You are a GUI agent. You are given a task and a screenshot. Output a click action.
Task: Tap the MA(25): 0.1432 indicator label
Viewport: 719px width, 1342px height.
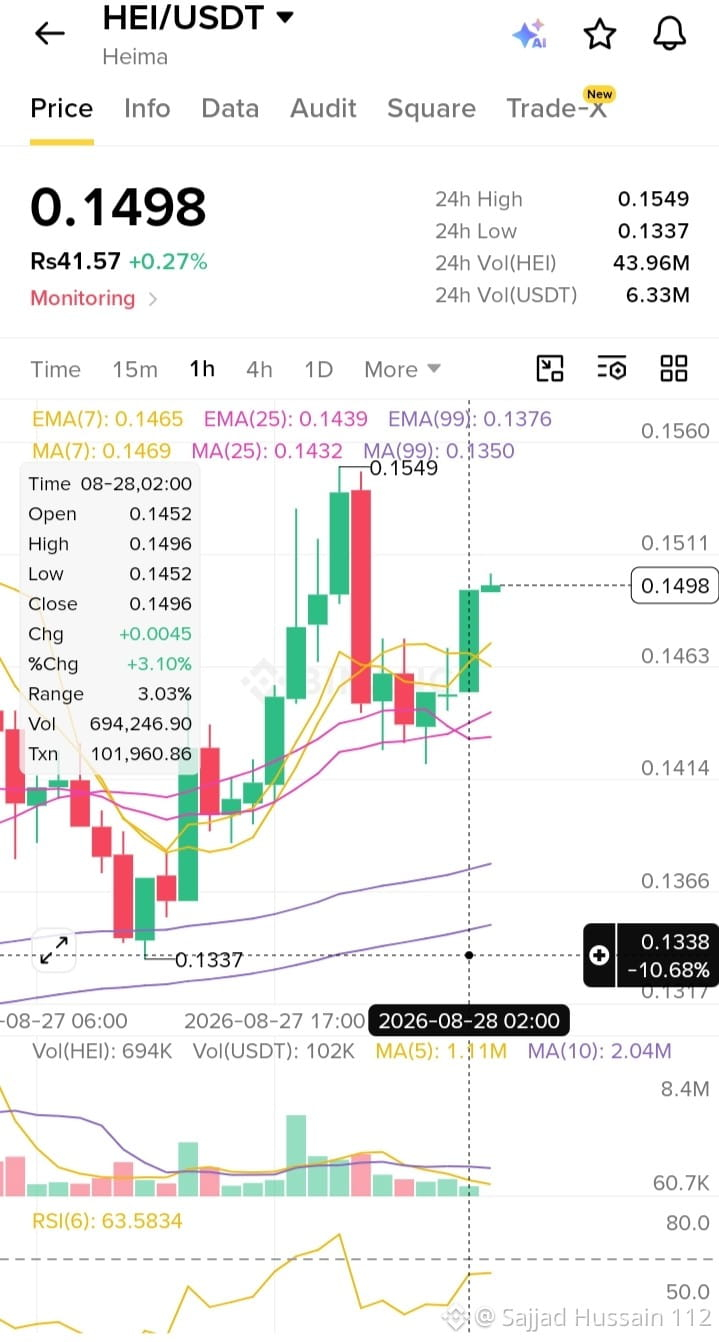pos(266,451)
